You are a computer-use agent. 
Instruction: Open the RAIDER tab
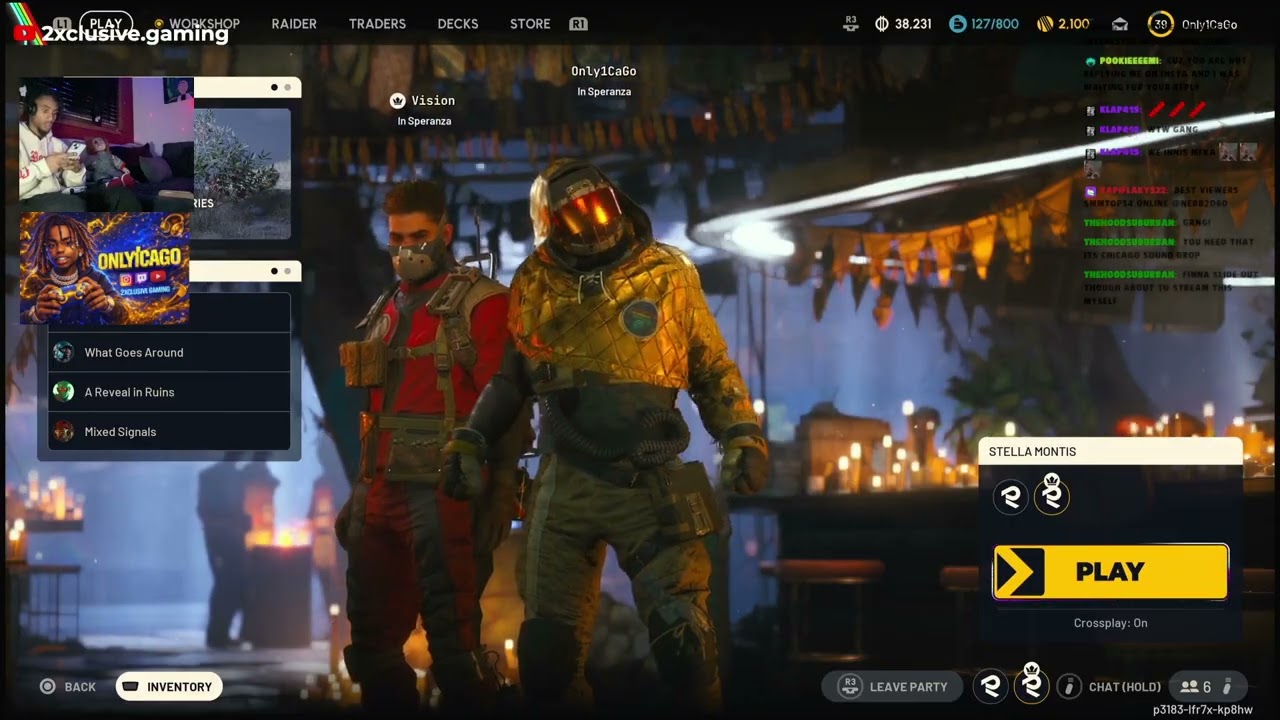pyautogui.click(x=294, y=23)
